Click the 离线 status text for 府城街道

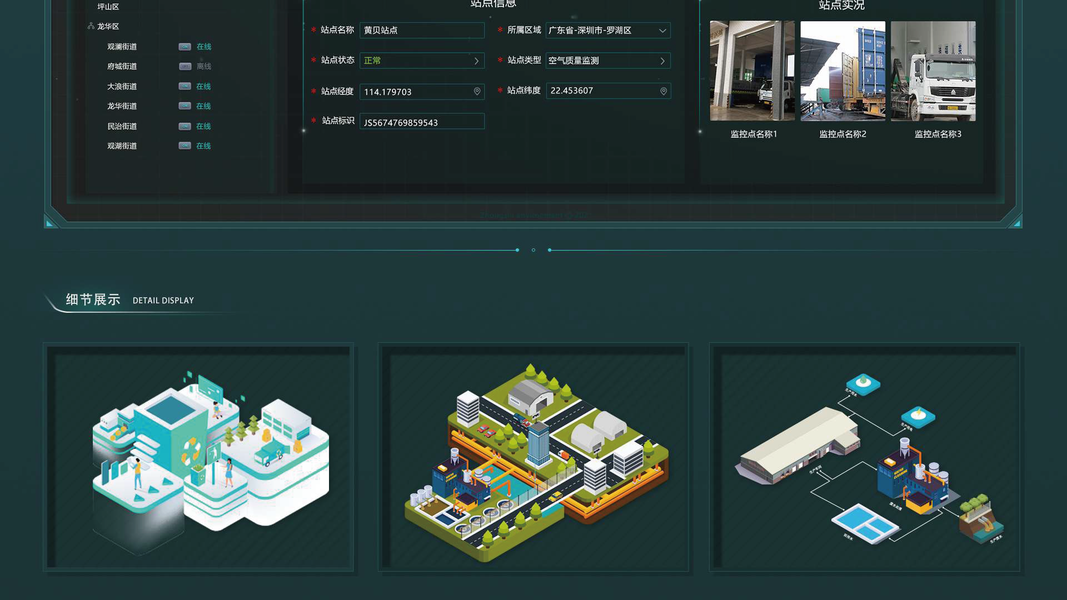203,66
